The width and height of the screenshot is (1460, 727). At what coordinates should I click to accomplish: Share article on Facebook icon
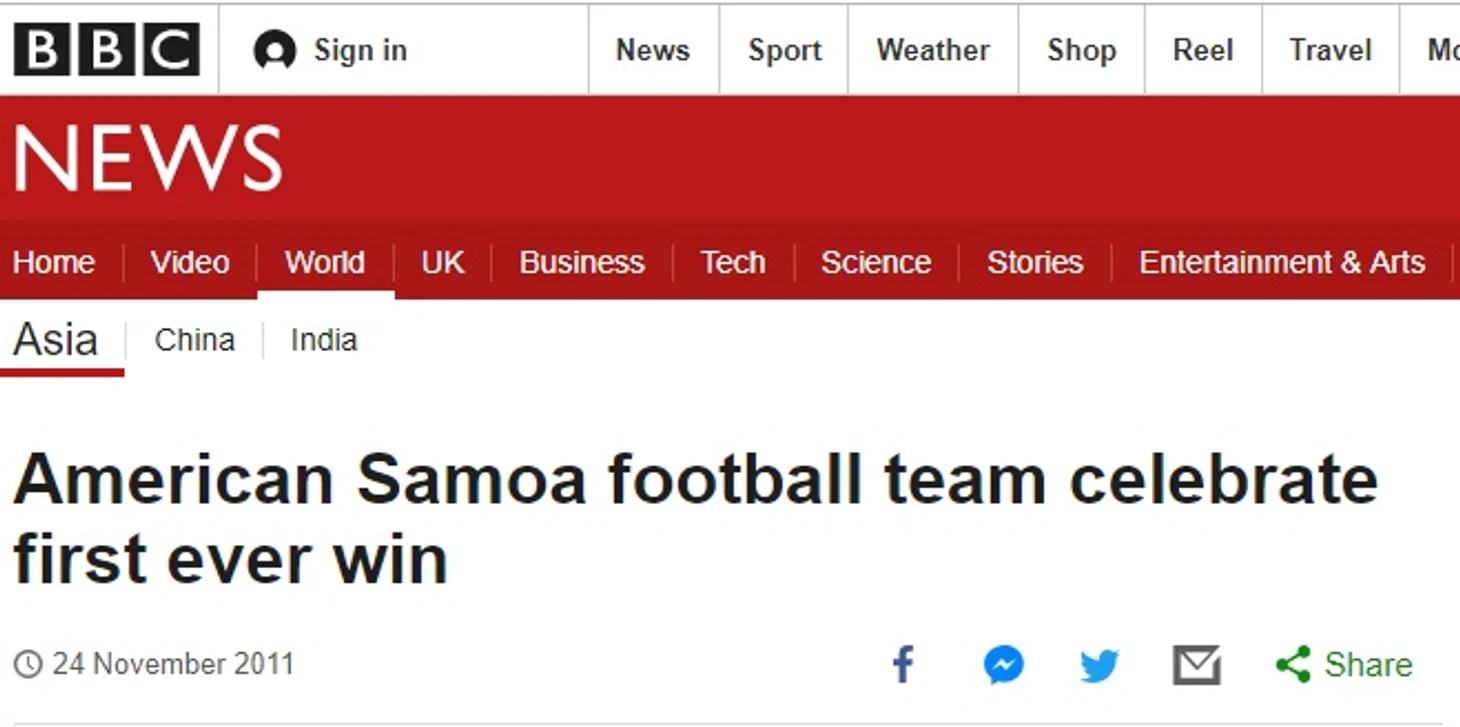pyautogui.click(x=903, y=665)
